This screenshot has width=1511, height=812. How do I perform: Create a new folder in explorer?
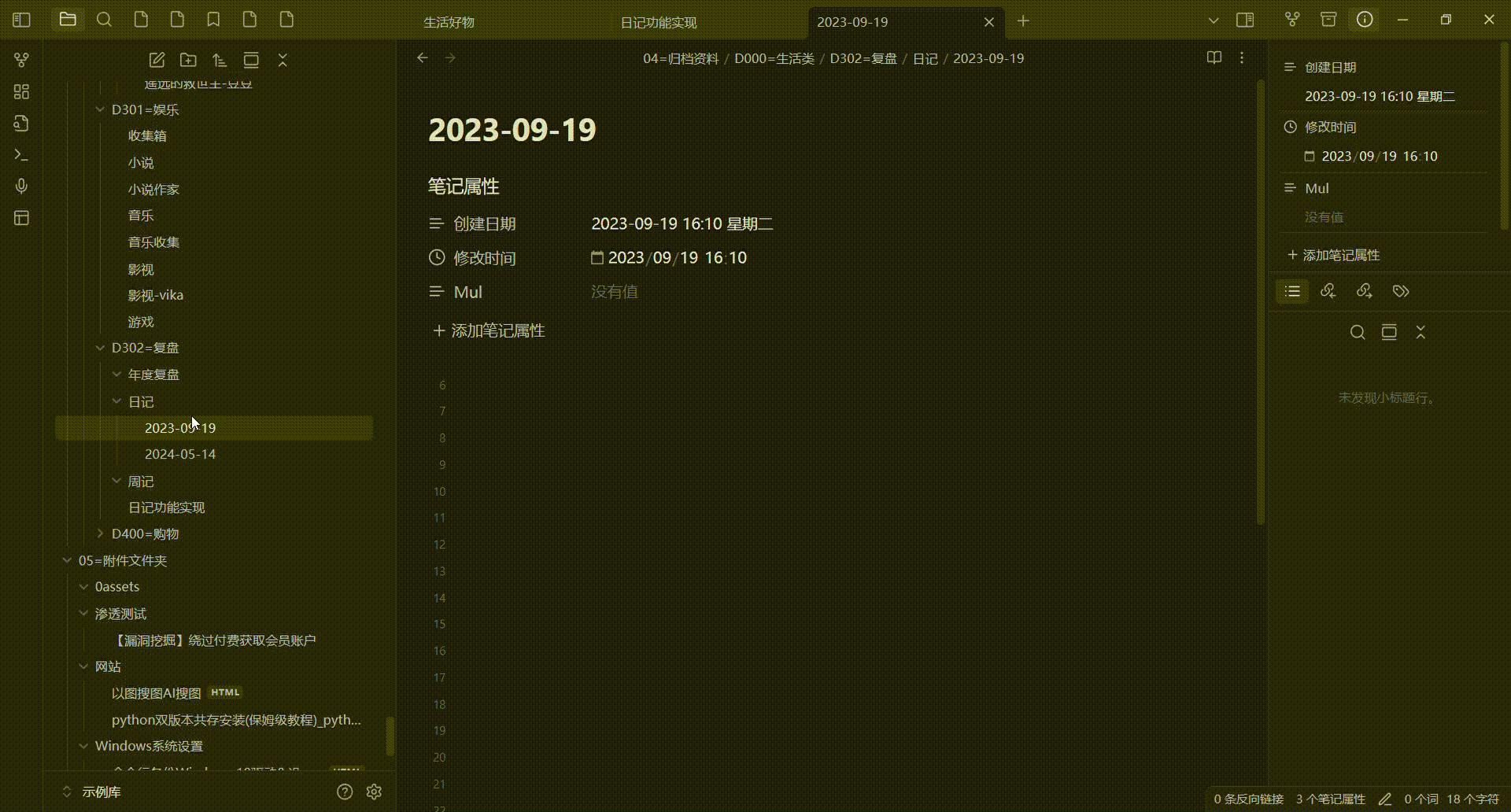188,60
